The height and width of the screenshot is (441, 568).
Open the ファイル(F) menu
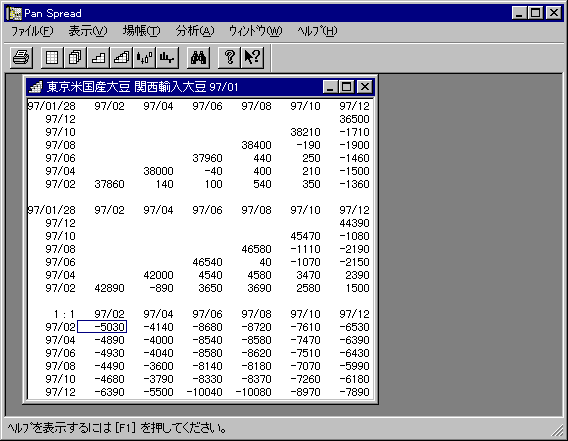coord(32,31)
